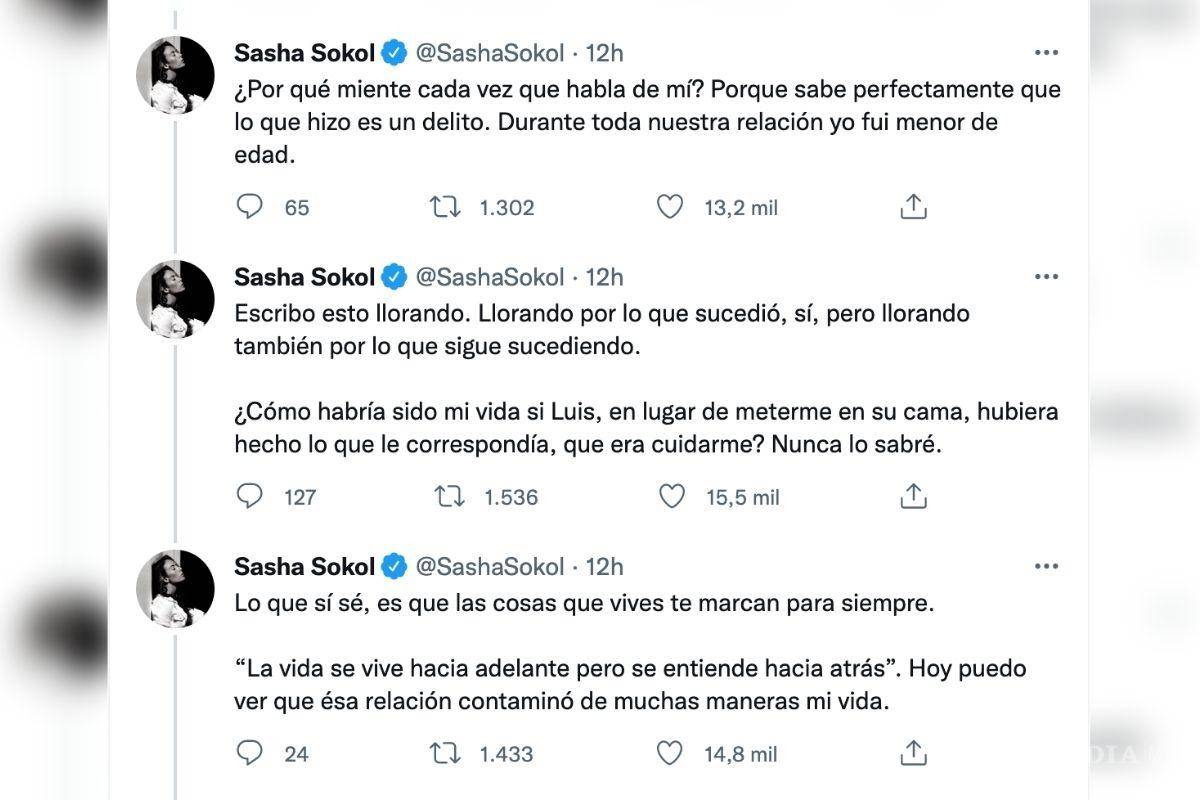Open the share icon on the second tweet
This screenshot has height=800, width=1200.
911,495
